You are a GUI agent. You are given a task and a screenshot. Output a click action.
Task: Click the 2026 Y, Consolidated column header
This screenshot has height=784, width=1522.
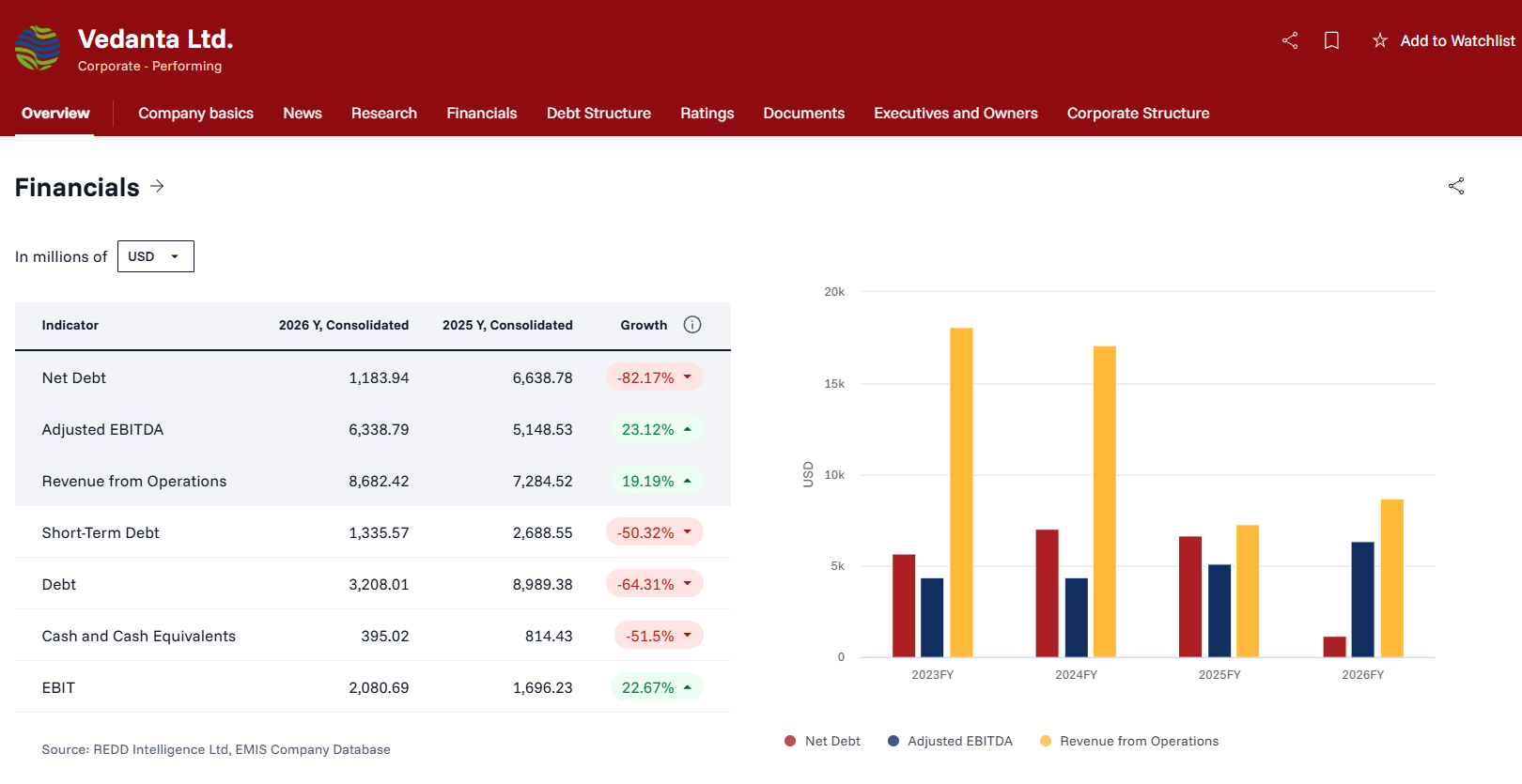(x=344, y=325)
